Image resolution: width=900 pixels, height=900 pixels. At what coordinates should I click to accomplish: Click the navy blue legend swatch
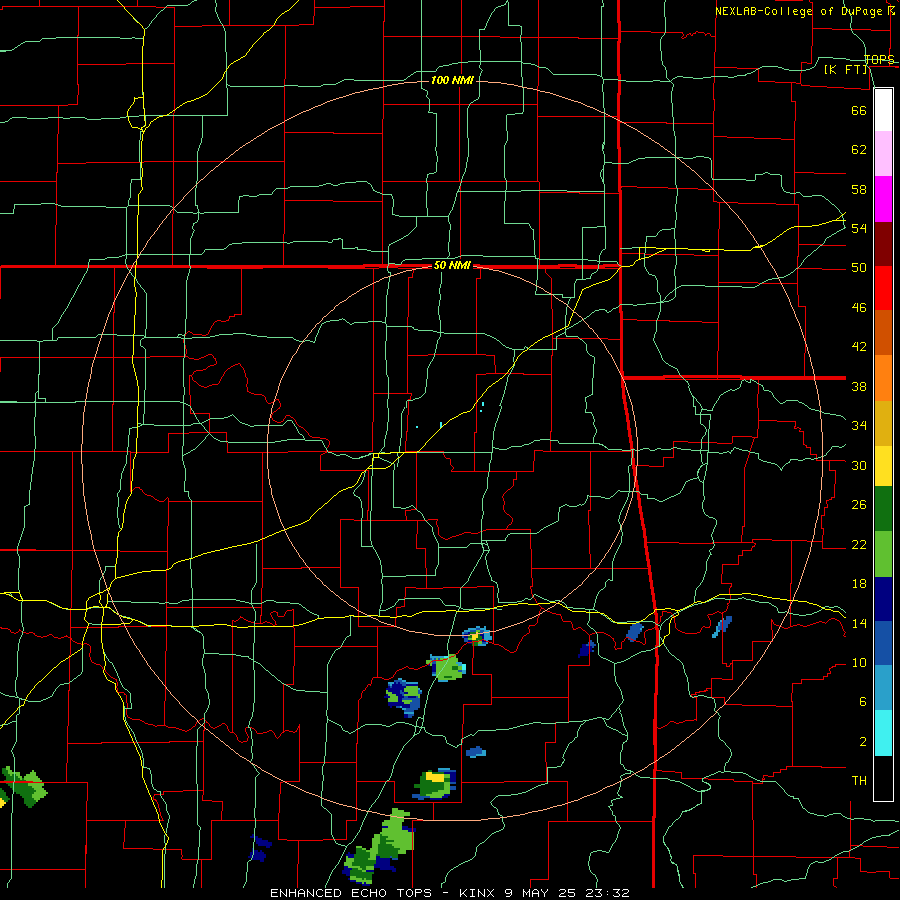(883, 599)
